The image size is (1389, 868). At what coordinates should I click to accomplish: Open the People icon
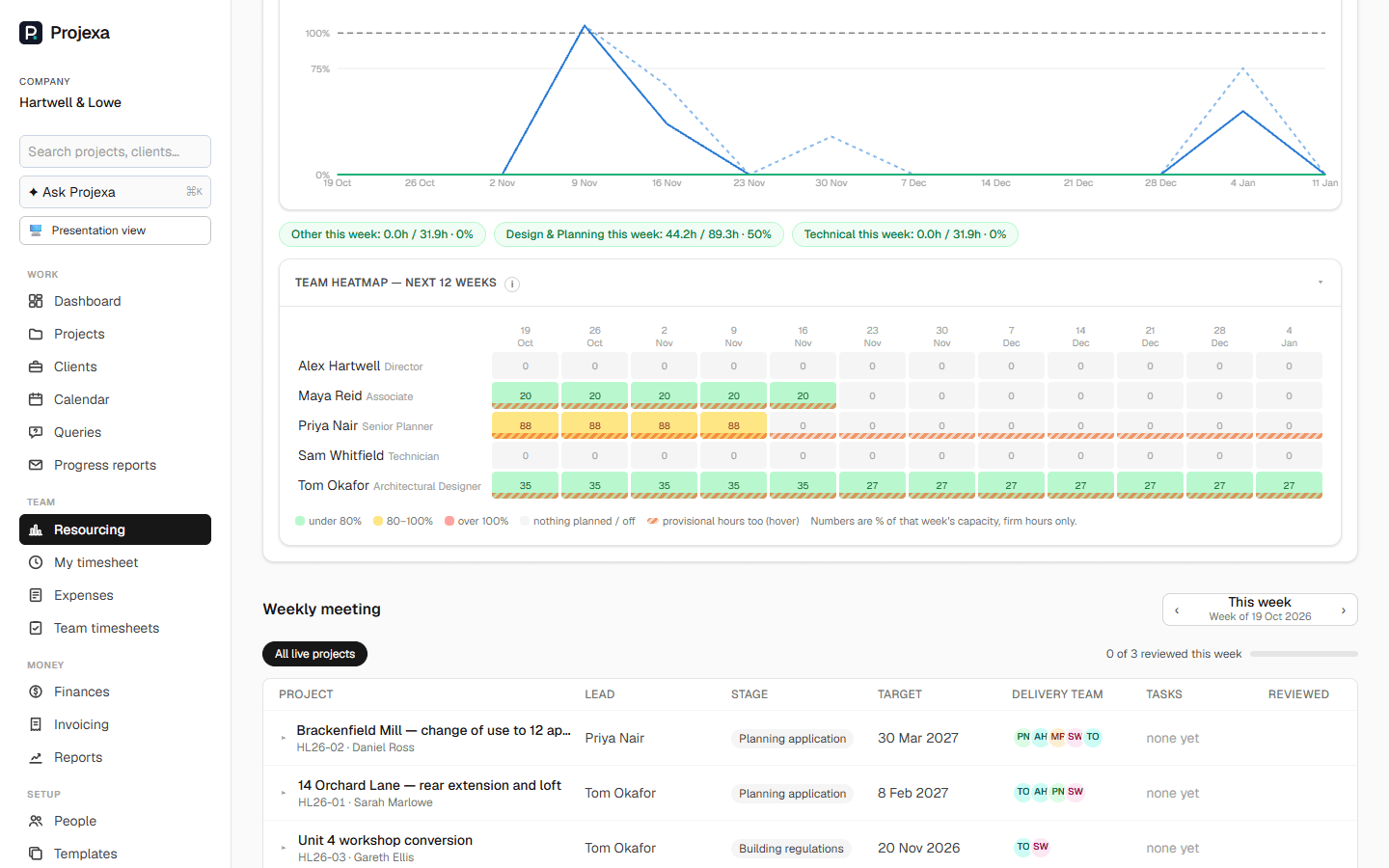(36, 821)
